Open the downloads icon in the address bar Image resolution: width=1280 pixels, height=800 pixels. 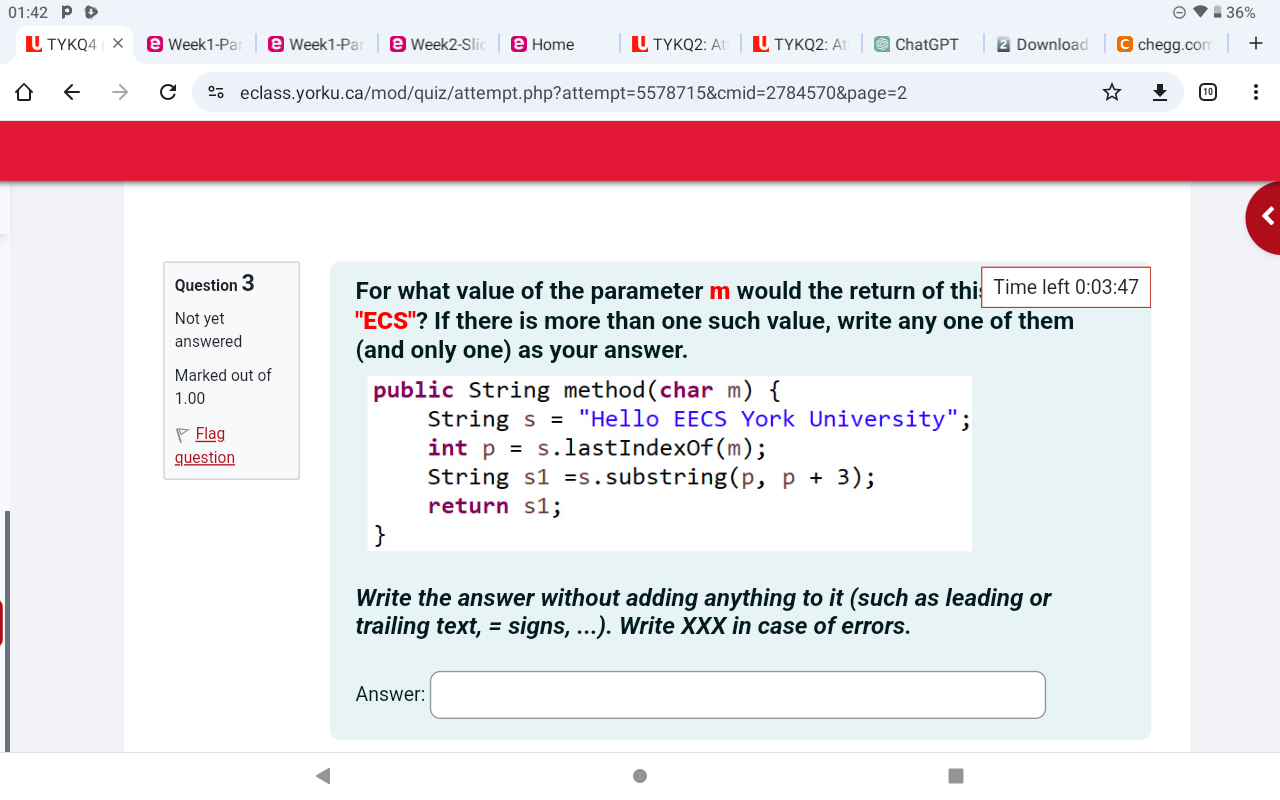(1159, 92)
